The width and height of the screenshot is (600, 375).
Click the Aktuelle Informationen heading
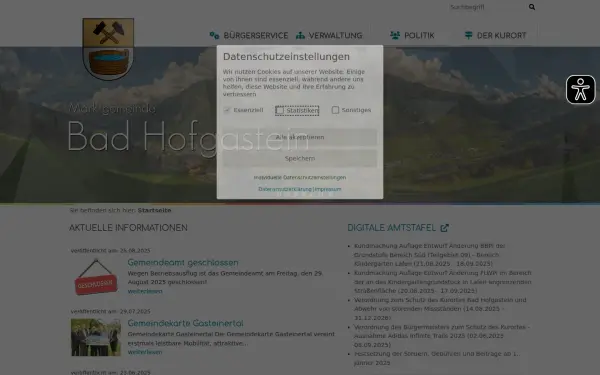pos(128,228)
